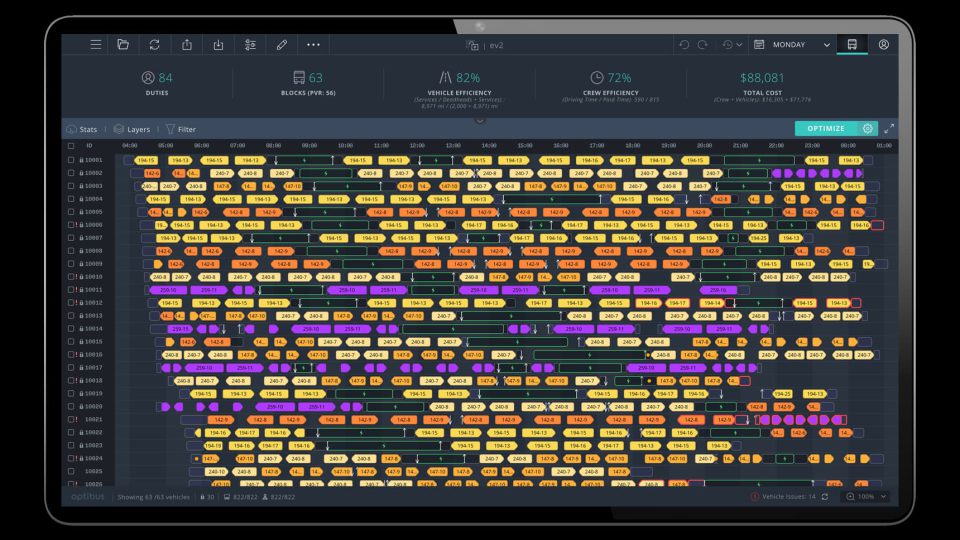Switch to the bus vehicles view
The image size is (960, 540).
point(852,45)
